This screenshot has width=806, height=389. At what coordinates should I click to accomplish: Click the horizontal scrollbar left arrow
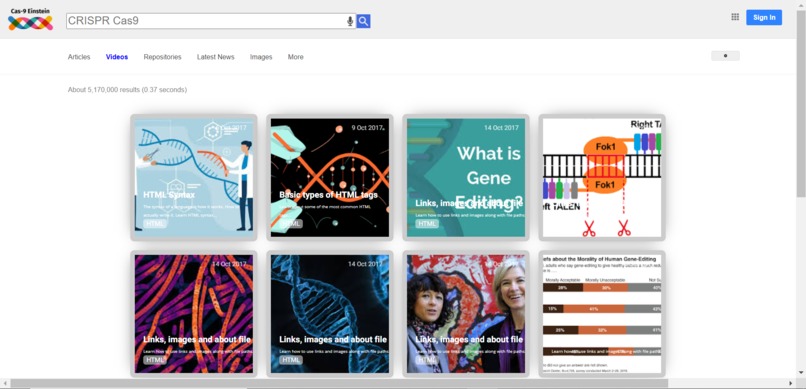5,383
